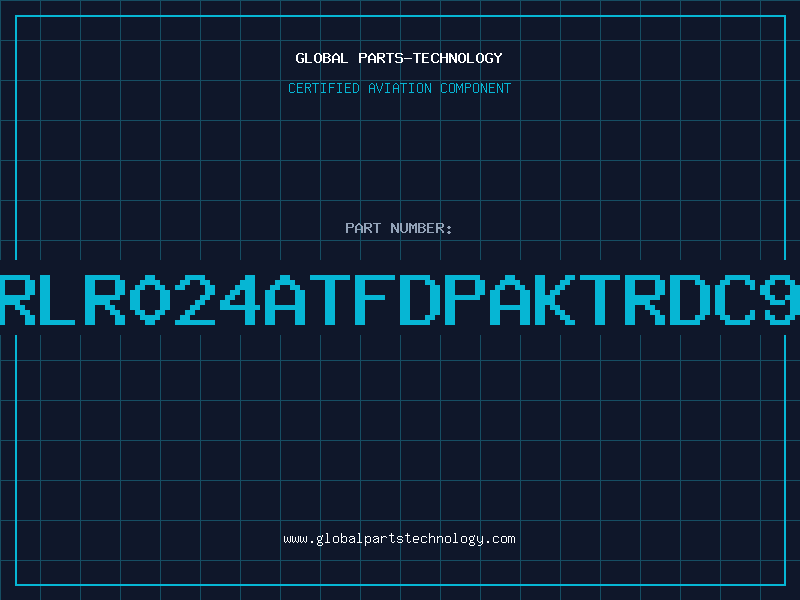
Task: Click the PART NUMBER: label
Action: tap(399, 228)
